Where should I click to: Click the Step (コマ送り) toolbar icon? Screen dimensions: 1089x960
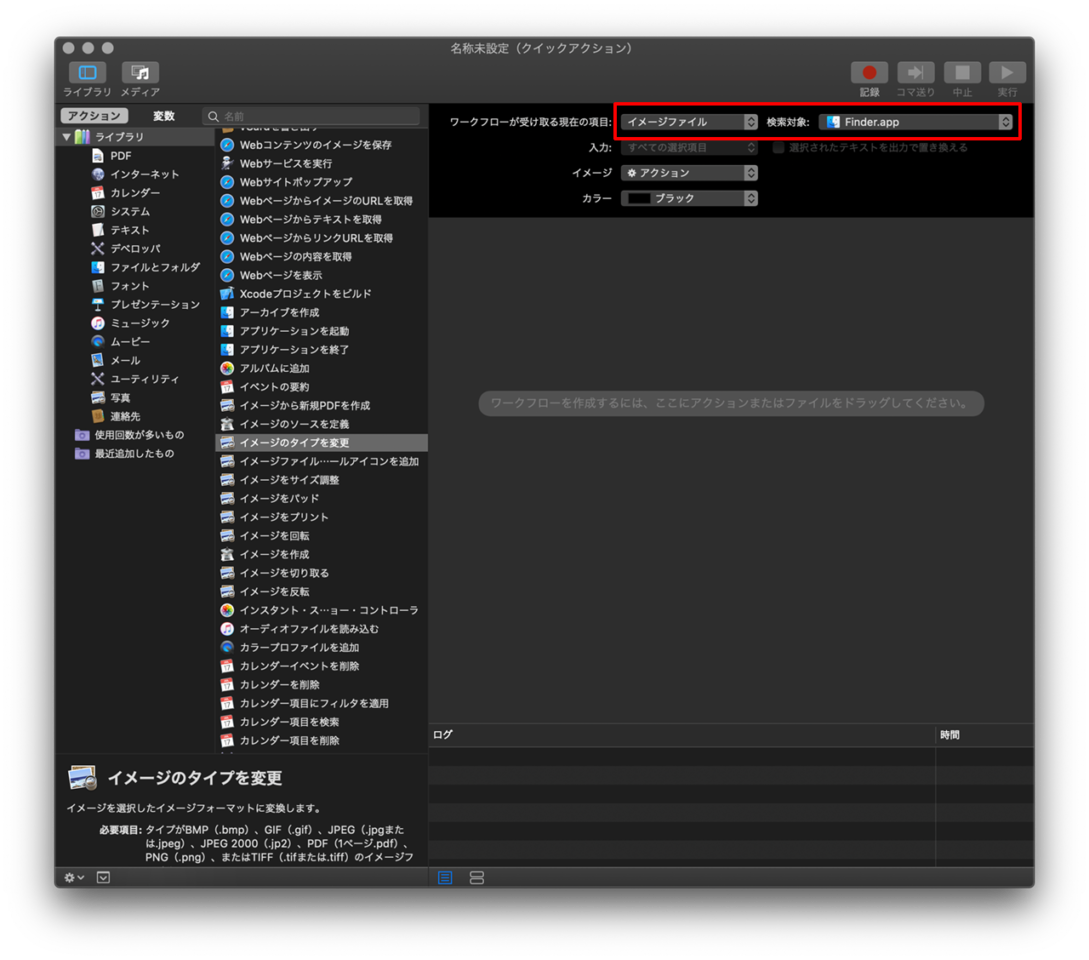point(915,73)
